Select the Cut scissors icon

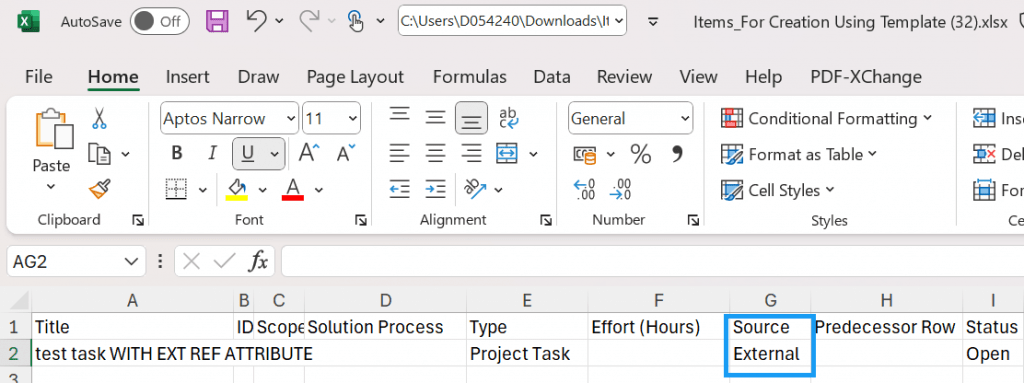click(99, 118)
